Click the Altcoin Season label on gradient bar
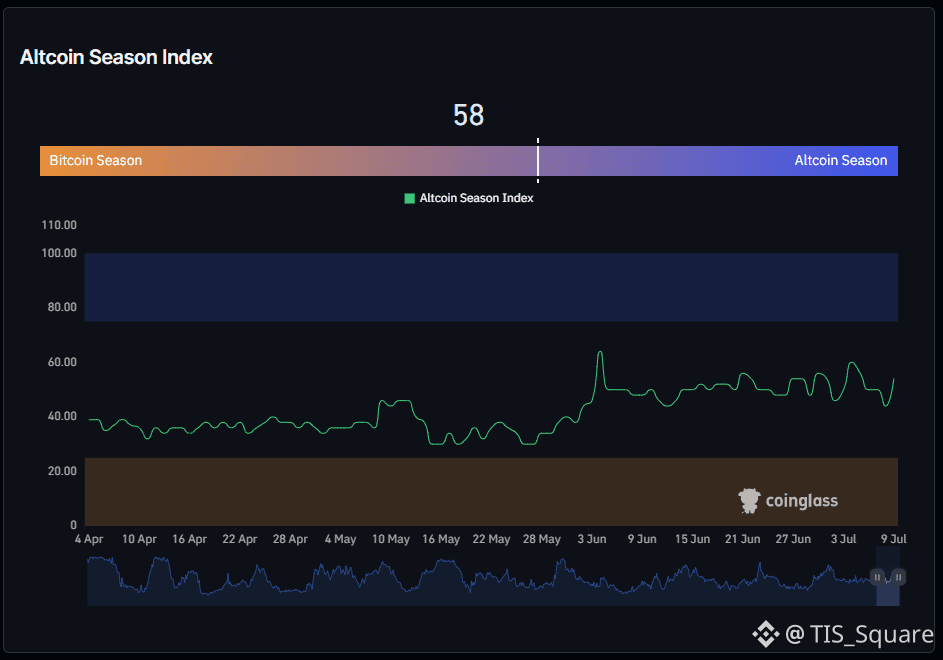This screenshot has width=943, height=660. pos(841,161)
